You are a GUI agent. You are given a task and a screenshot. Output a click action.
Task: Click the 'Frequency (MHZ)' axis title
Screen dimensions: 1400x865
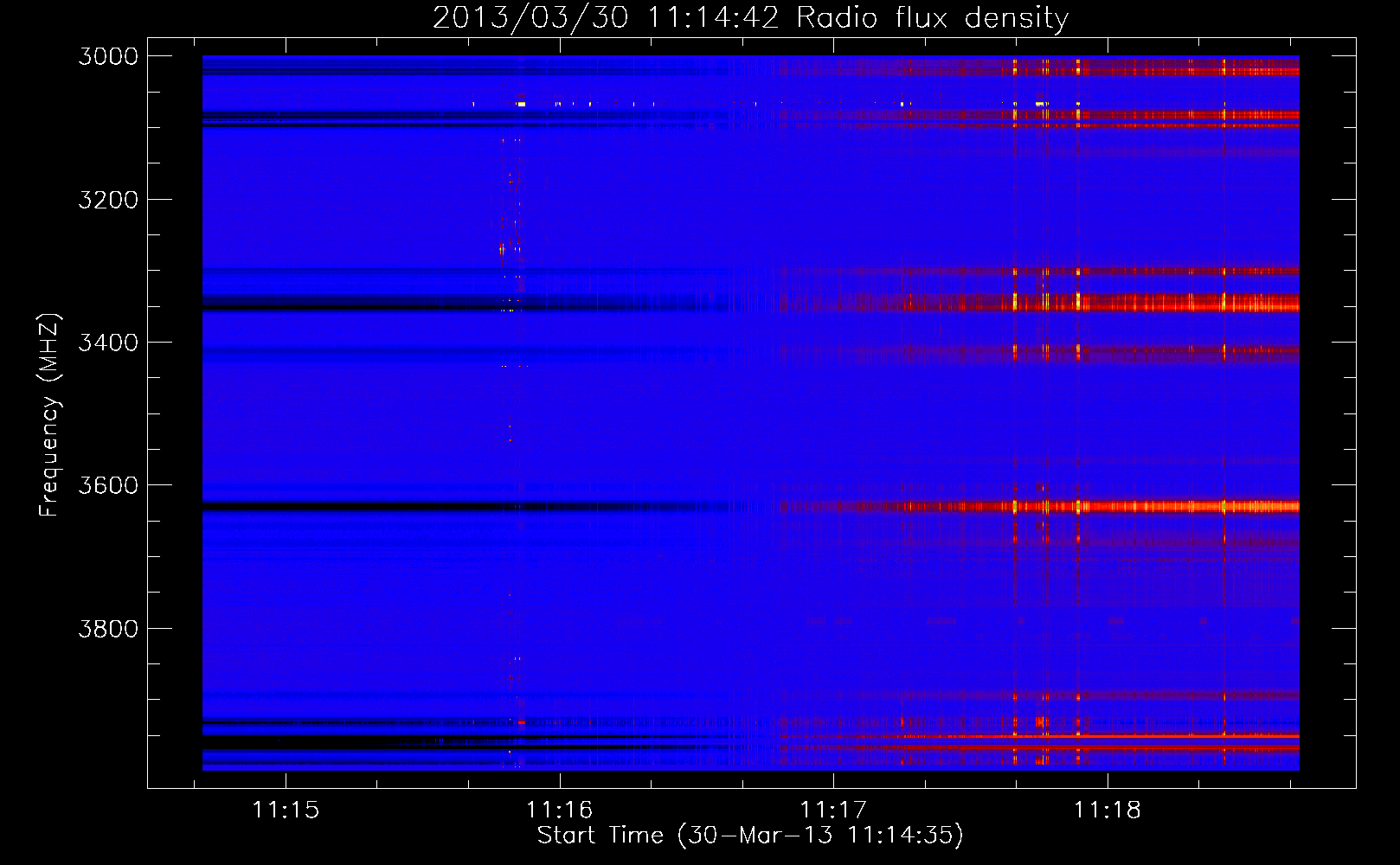(50, 415)
